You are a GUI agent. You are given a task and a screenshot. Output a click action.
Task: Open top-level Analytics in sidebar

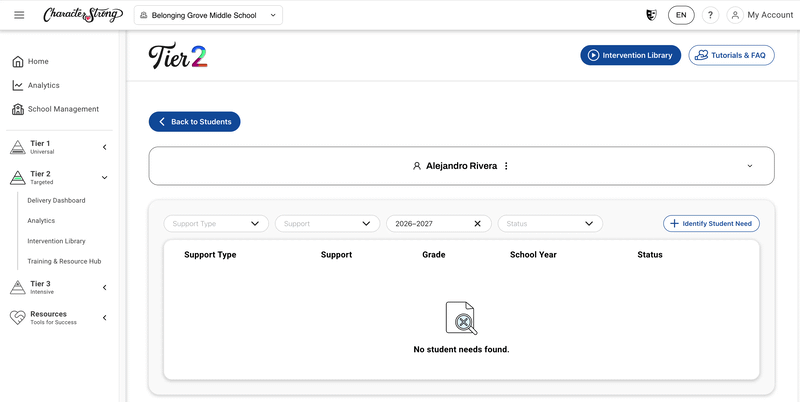click(x=44, y=85)
